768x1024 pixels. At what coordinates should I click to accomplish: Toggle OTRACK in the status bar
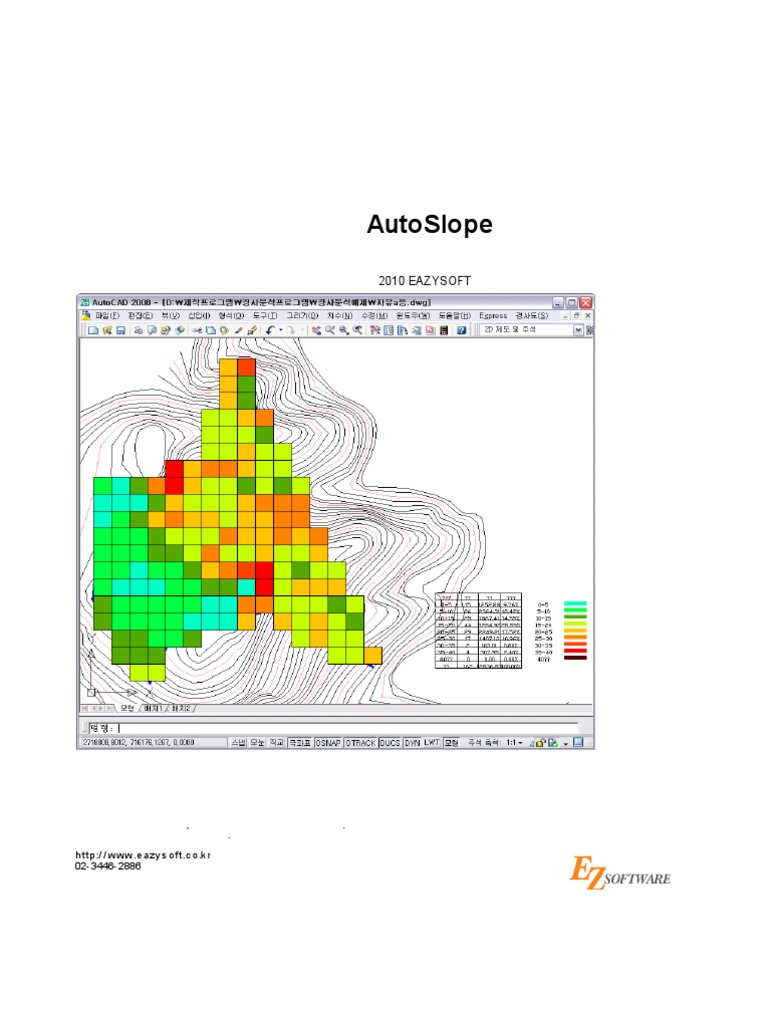pos(360,743)
